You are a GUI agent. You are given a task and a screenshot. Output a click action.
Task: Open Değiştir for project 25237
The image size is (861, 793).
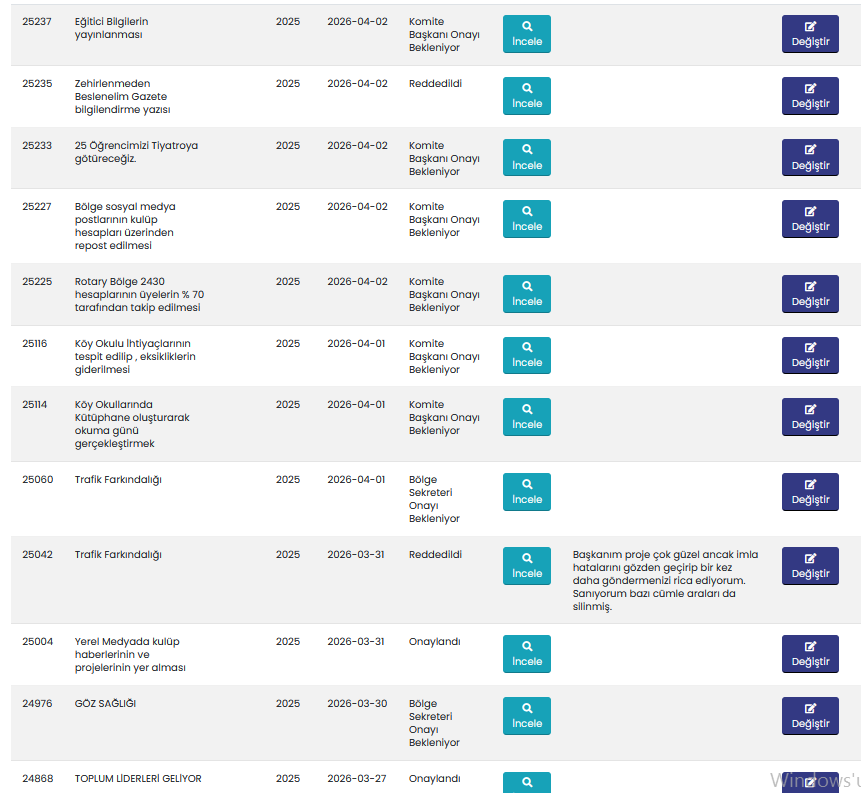[810, 34]
